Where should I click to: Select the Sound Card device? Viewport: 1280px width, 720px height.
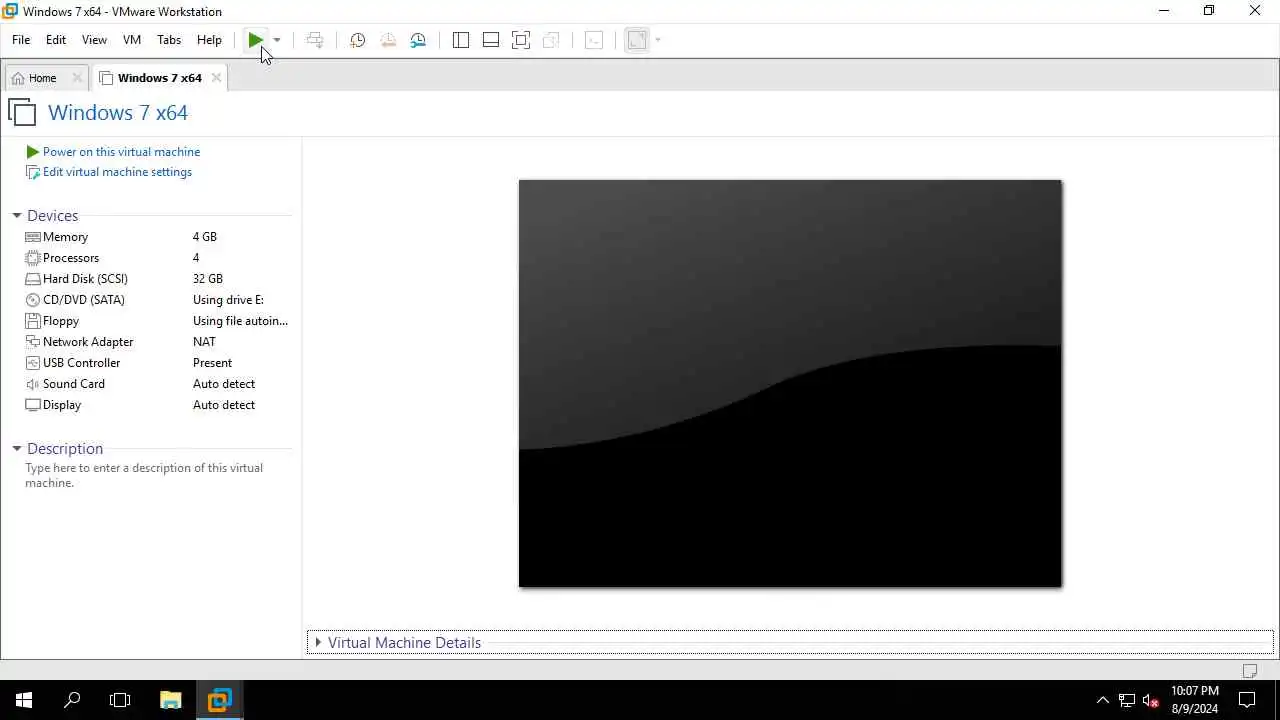coord(157,384)
